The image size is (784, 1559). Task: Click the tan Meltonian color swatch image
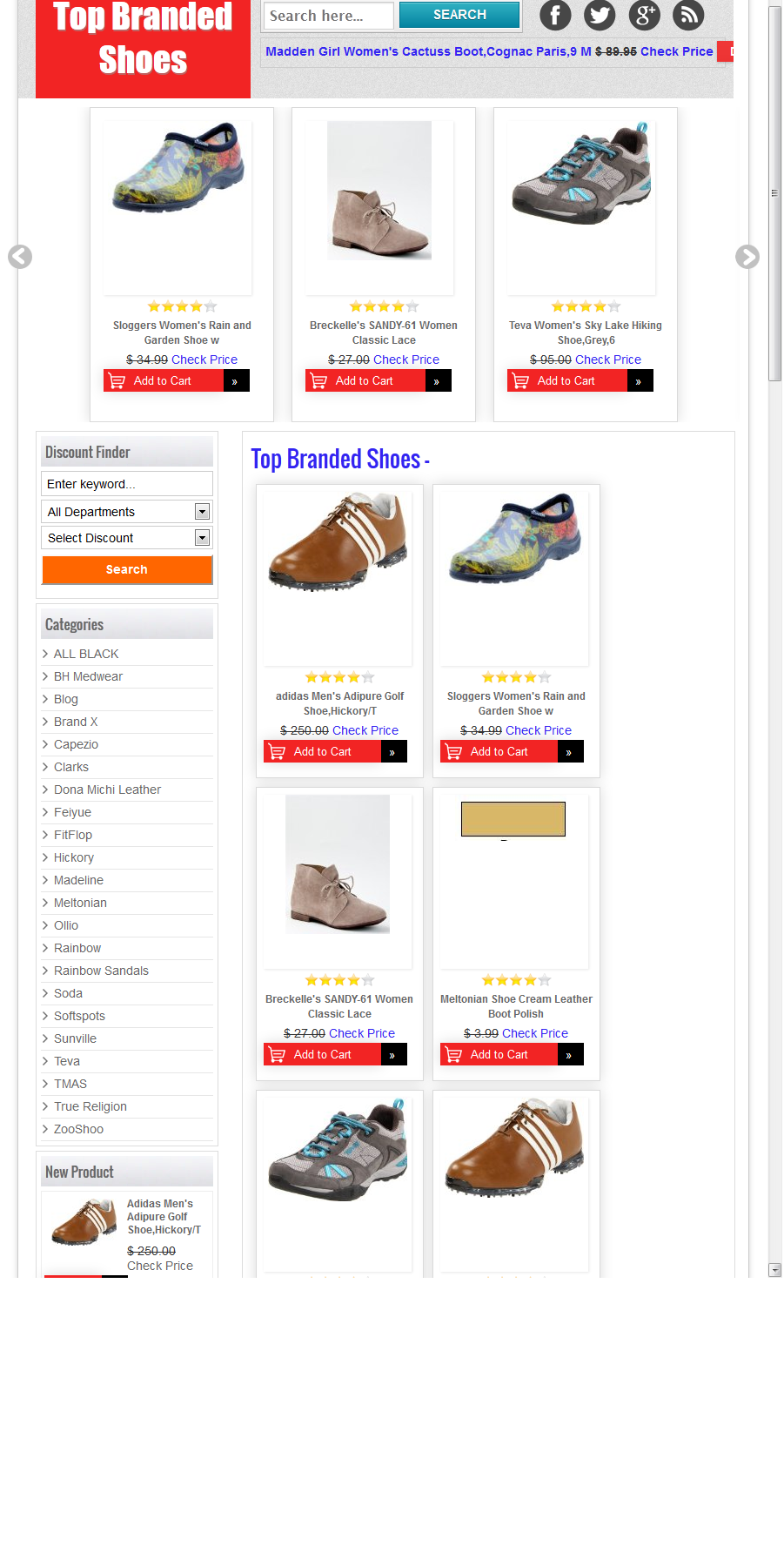coord(513,819)
